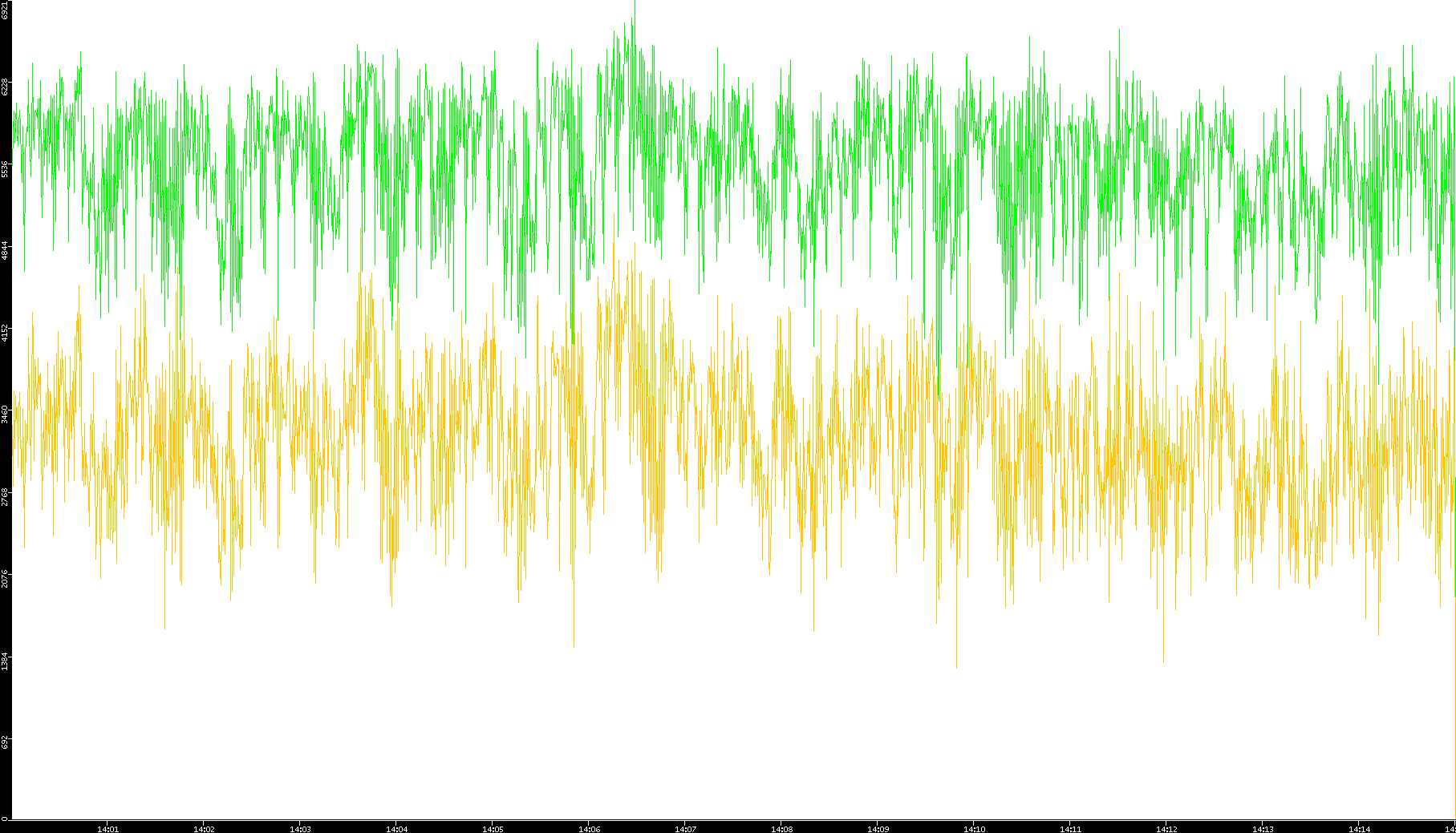This screenshot has width=1456, height=833.
Task: Click the 14:13 time label
Action: 1263,829
